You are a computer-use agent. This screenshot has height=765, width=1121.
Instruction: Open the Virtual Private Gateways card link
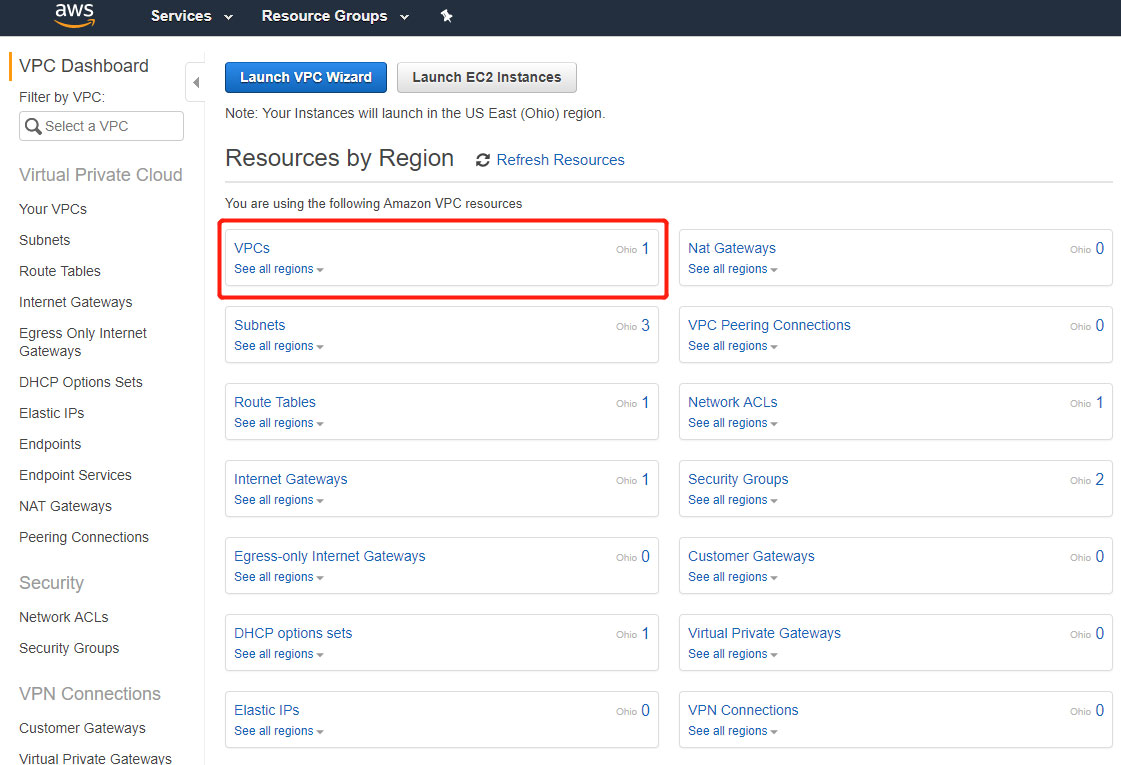(764, 633)
